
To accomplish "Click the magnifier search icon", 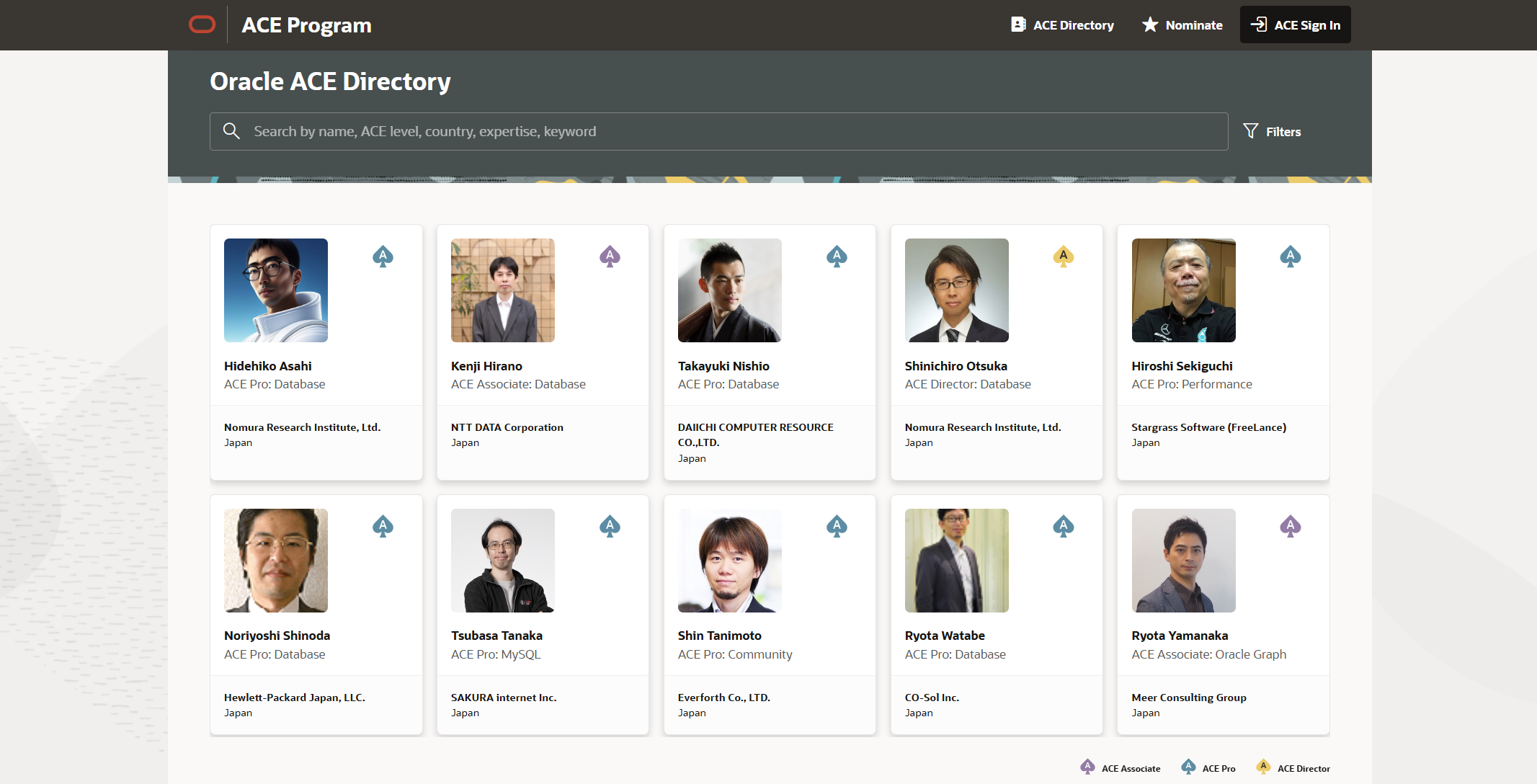I will [x=231, y=131].
